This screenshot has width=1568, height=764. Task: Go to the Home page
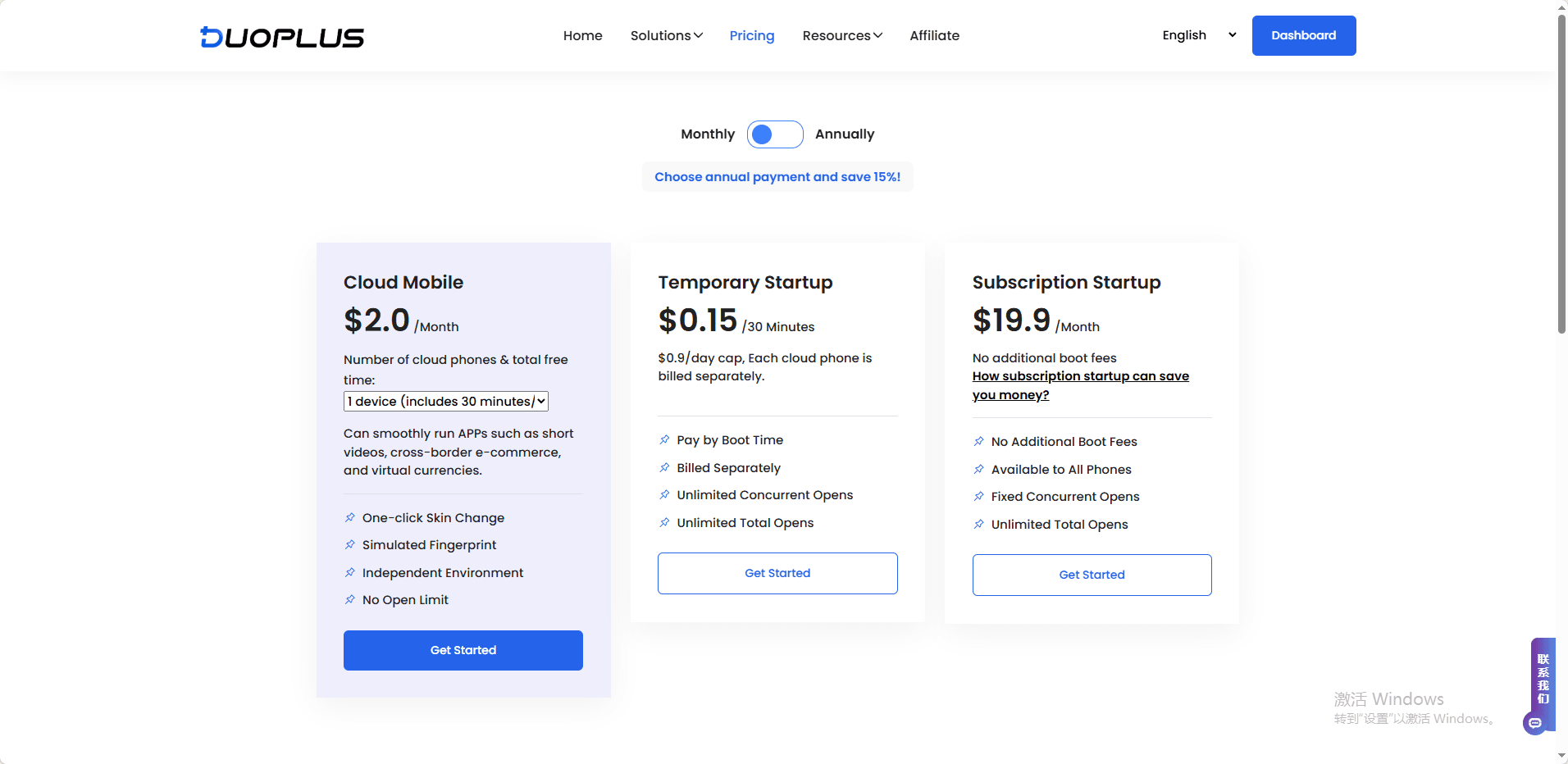pyautogui.click(x=582, y=35)
